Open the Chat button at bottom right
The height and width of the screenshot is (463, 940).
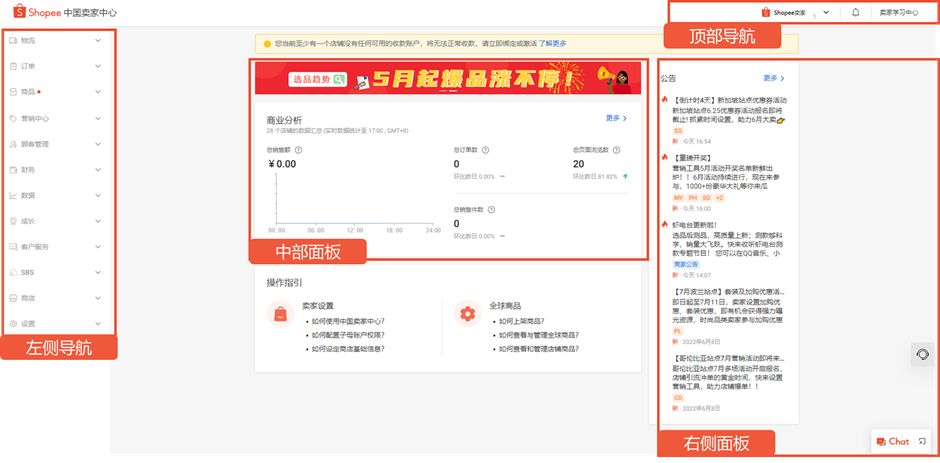tap(893, 441)
